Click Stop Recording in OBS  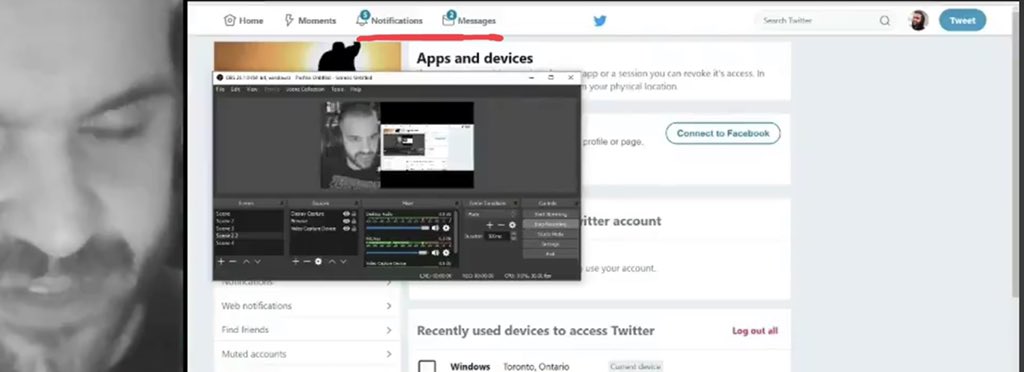(x=551, y=225)
